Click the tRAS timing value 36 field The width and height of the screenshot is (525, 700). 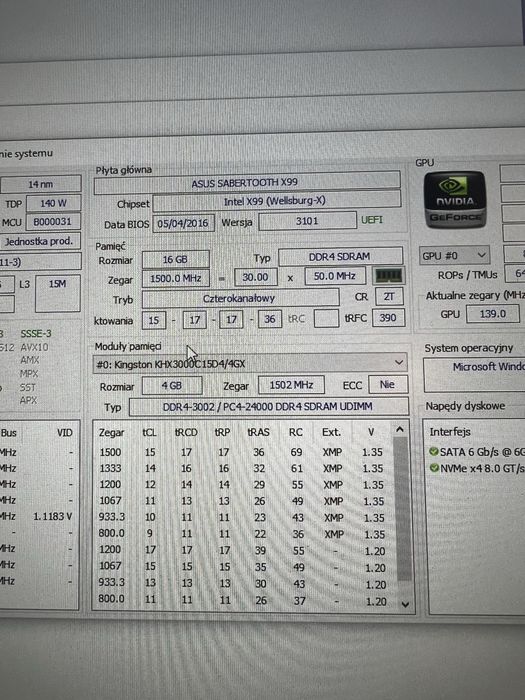(x=270, y=319)
